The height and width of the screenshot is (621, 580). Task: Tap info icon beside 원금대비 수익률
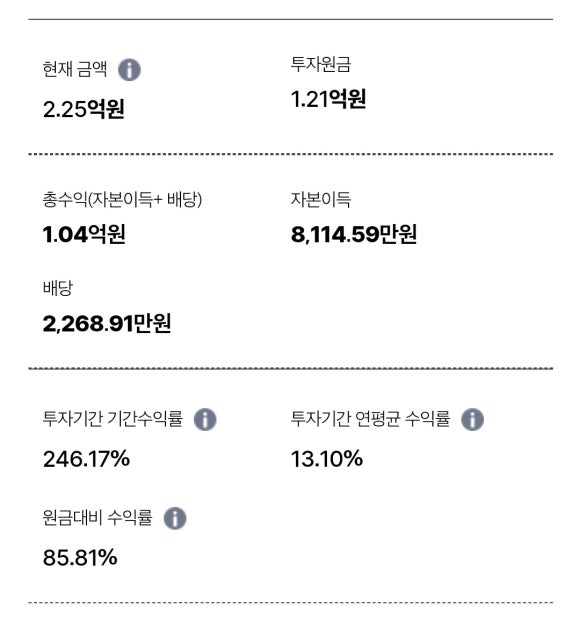[175, 518]
